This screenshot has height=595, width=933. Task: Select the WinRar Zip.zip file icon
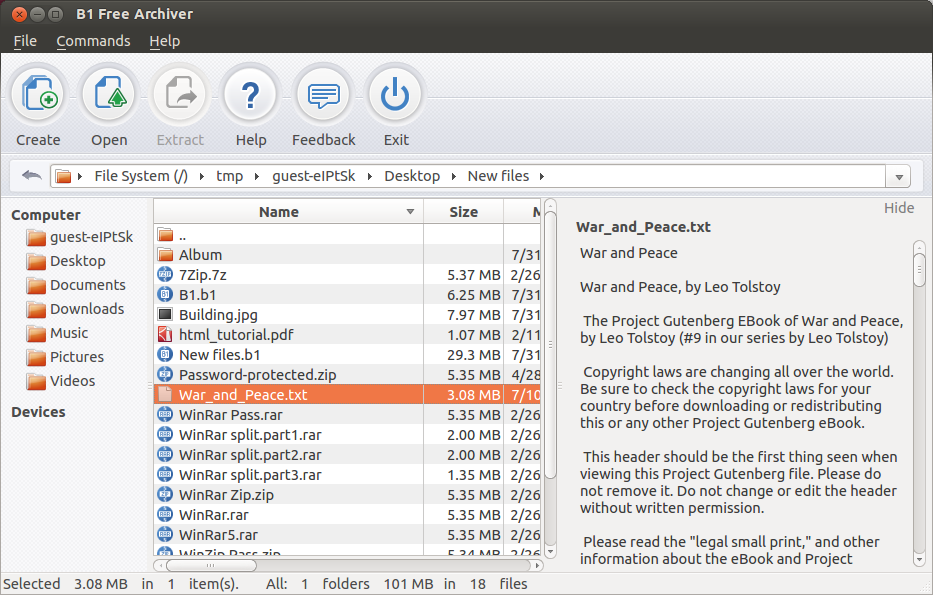click(165, 494)
